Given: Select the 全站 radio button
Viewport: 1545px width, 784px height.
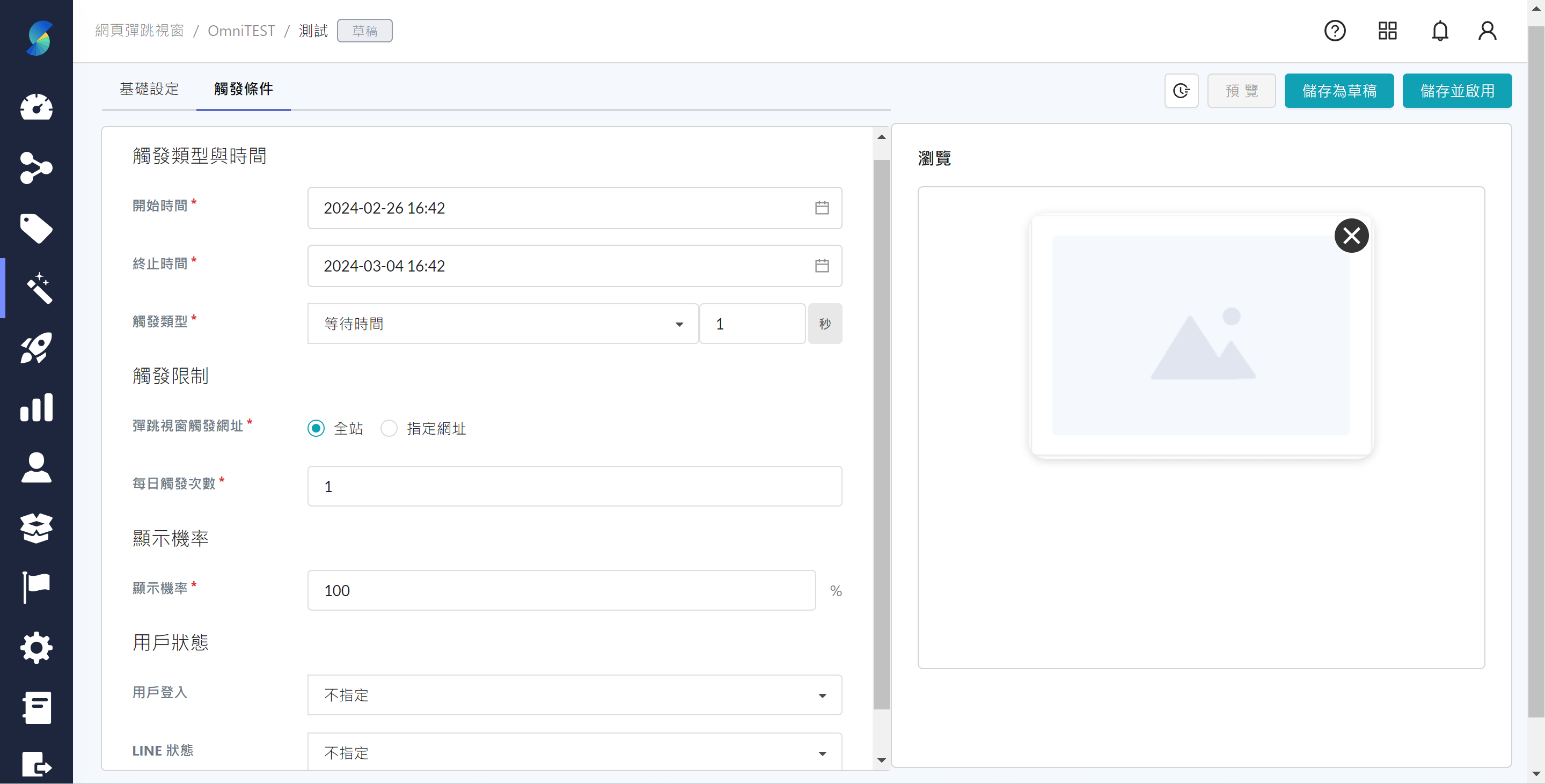Looking at the screenshot, I should 316,428.
